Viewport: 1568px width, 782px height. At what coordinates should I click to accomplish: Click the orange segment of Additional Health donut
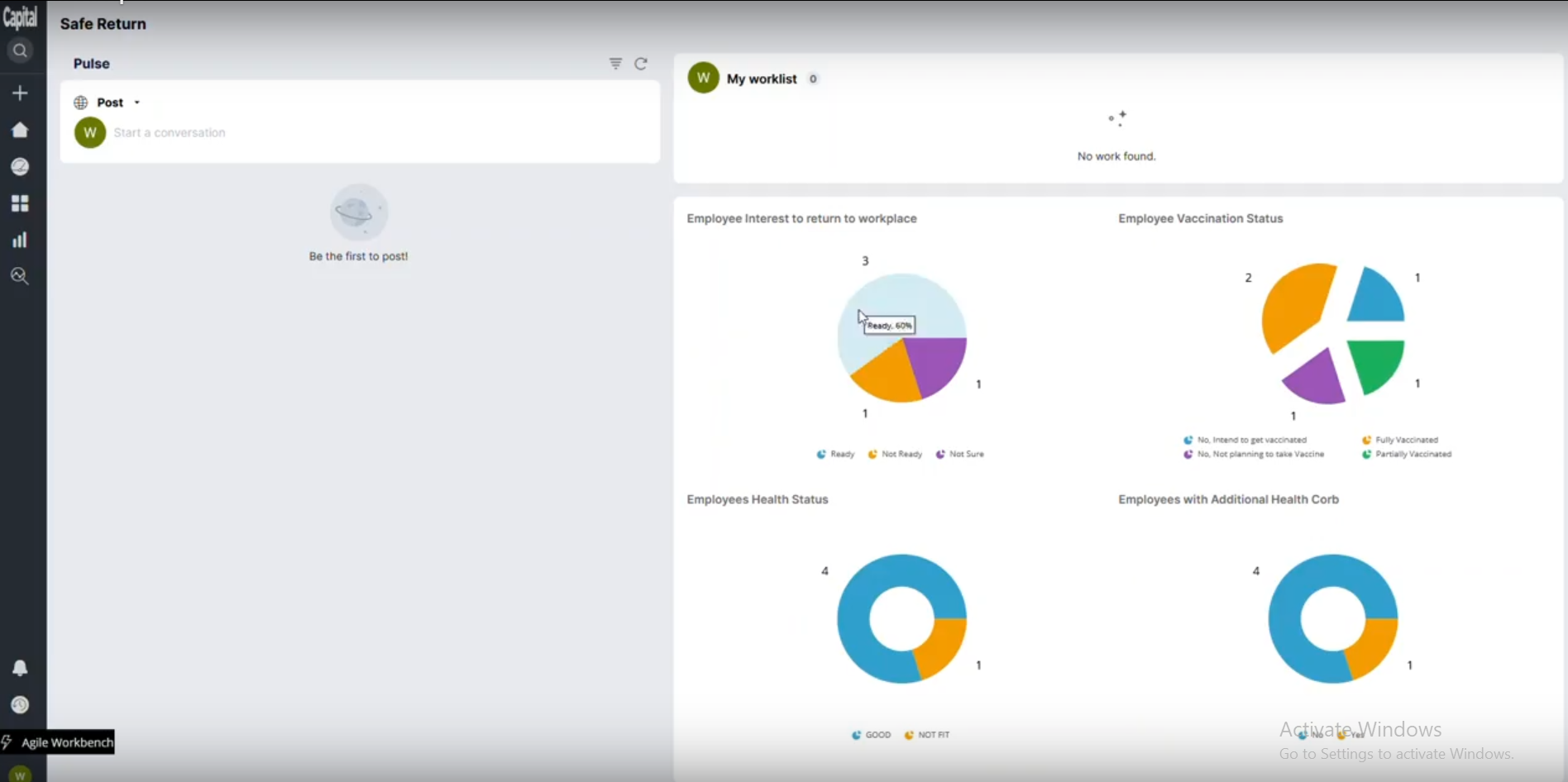(x=1372, y=646)
